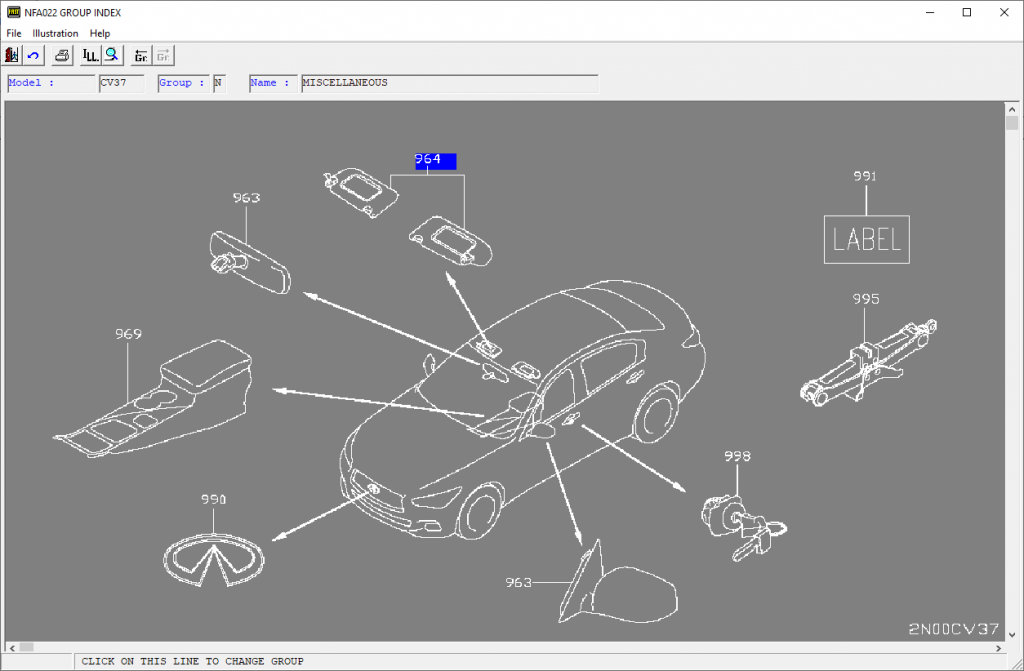
Task: Click the Model input field showing CV37
Action: 121,83
